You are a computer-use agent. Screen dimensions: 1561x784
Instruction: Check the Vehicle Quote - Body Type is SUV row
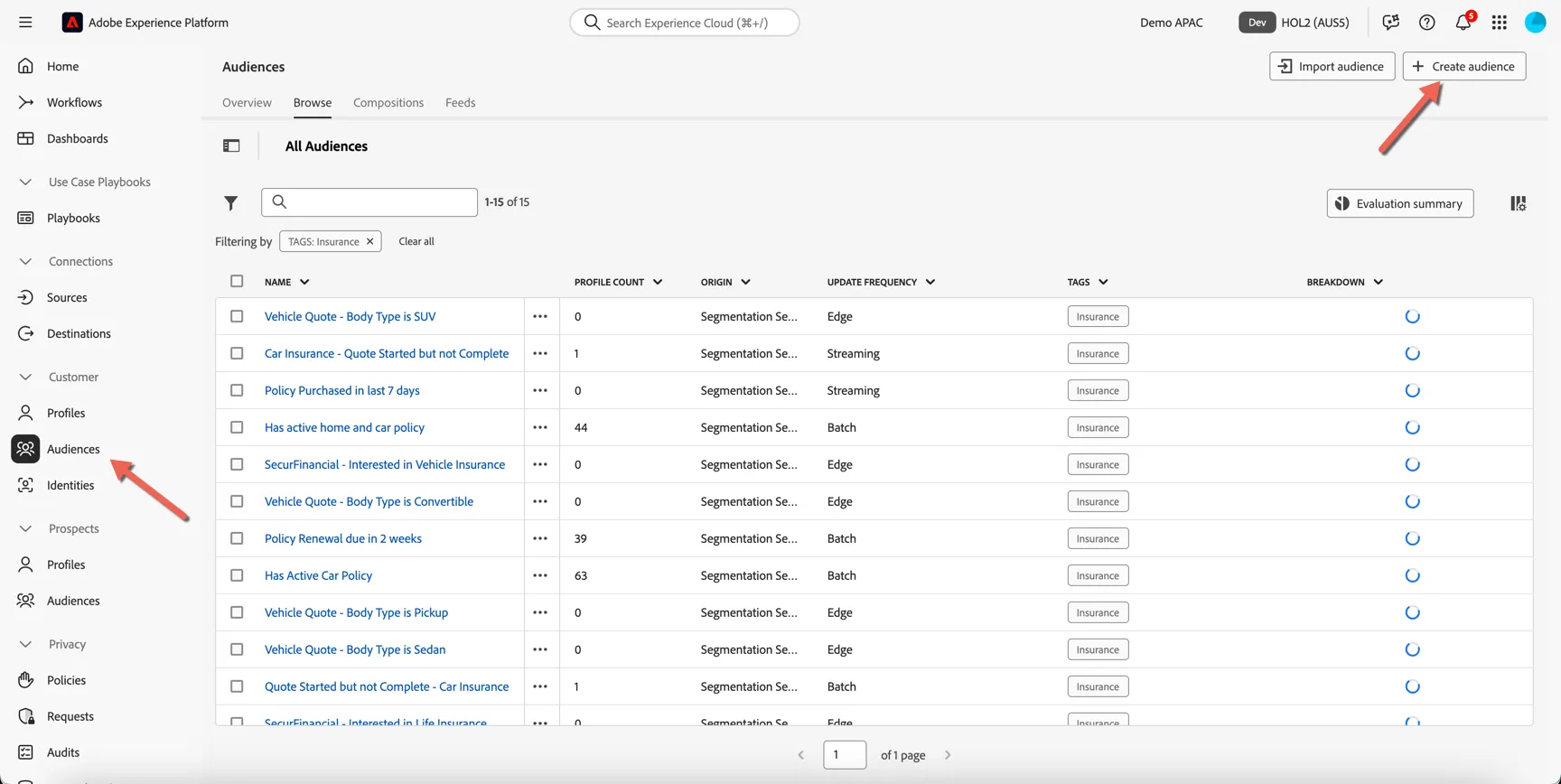pos(237,316)
